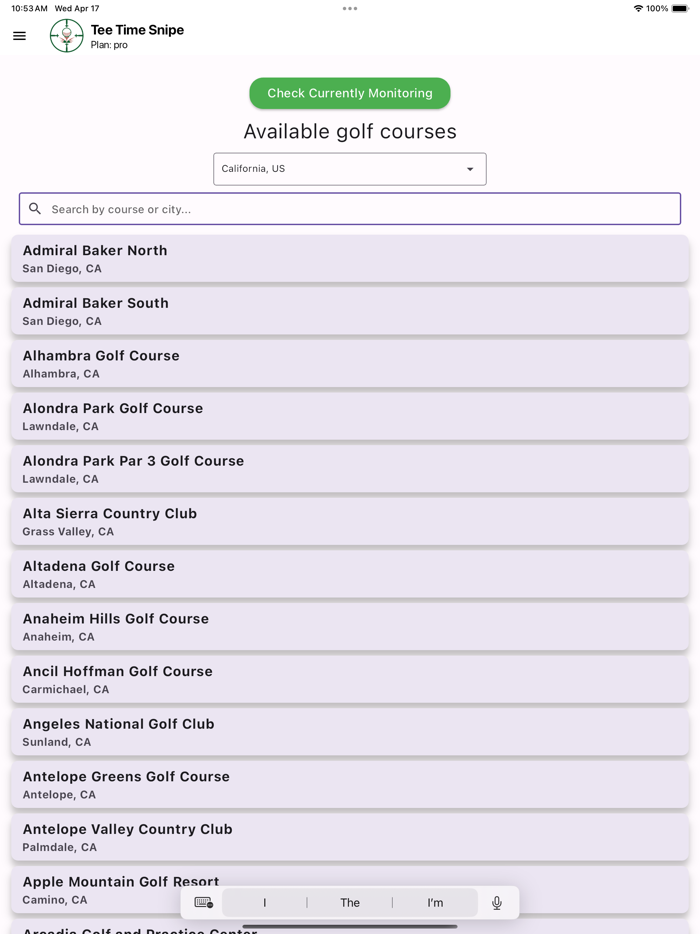Tap the battery indicator icon

click(x=681, y=8)
